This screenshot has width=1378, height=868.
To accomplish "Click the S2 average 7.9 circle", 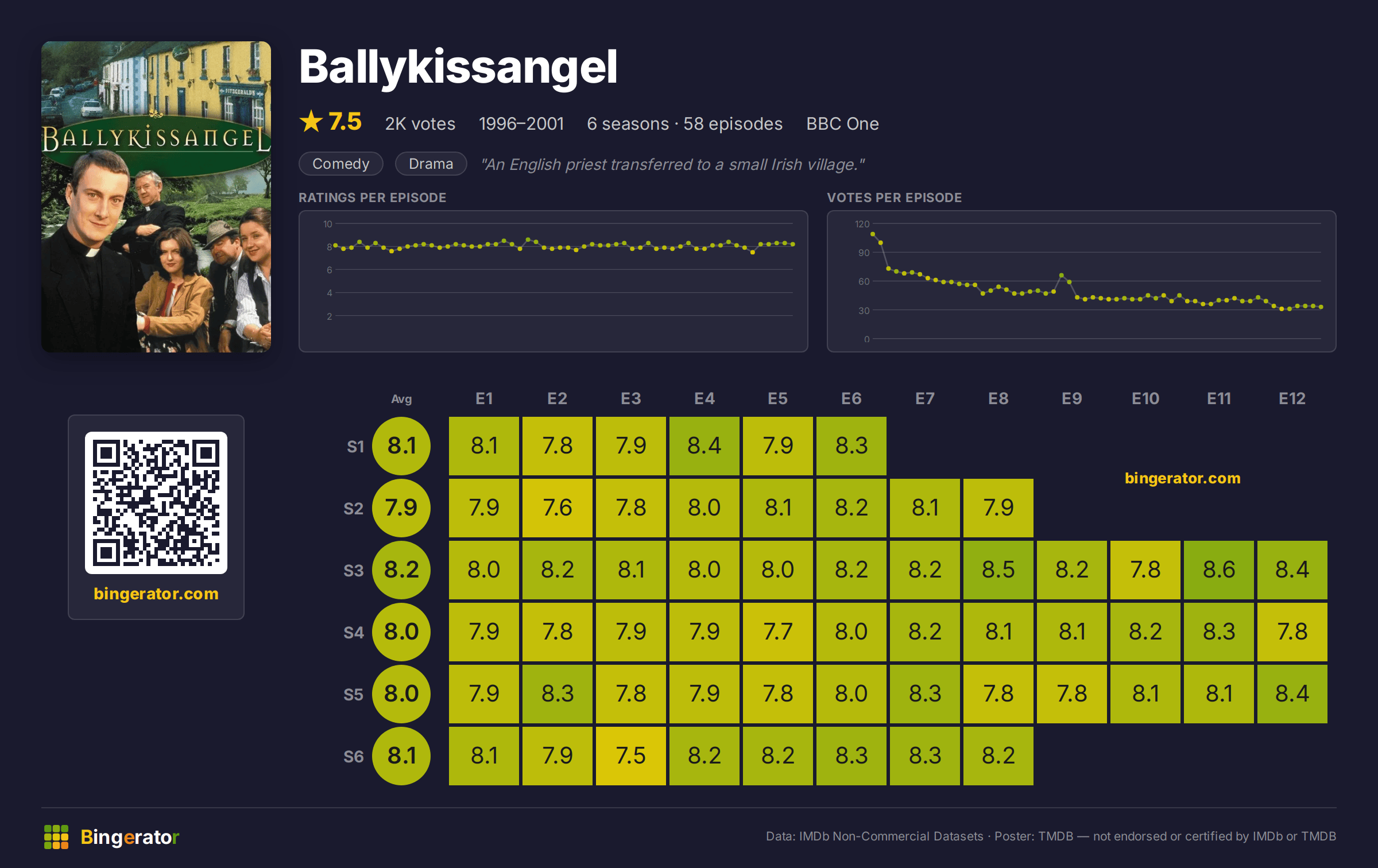I will (x=401, y=508).
